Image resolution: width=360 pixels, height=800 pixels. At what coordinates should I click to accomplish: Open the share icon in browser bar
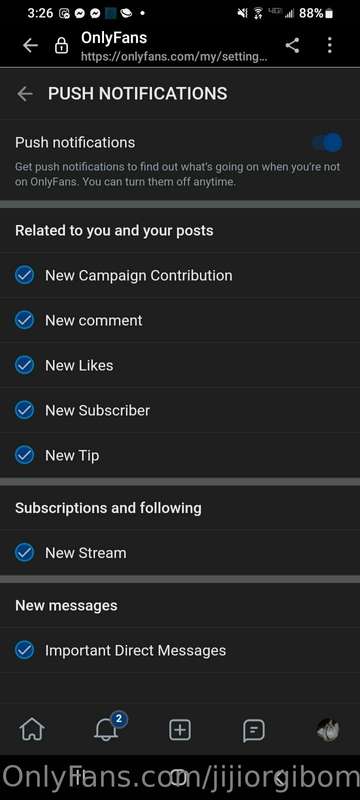pos(292,45)
